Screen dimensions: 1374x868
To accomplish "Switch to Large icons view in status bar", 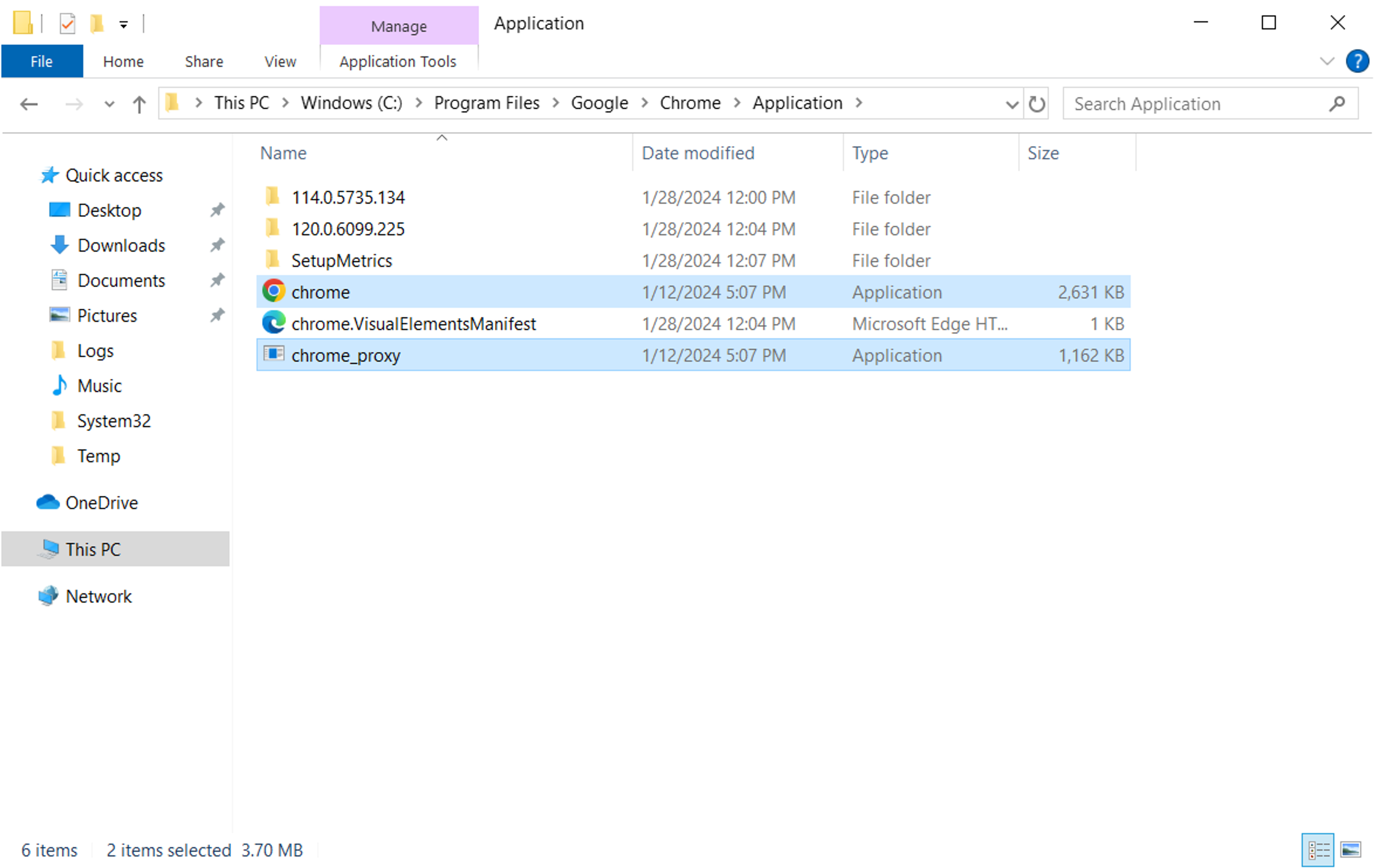I will click(x=1350, y=850).
